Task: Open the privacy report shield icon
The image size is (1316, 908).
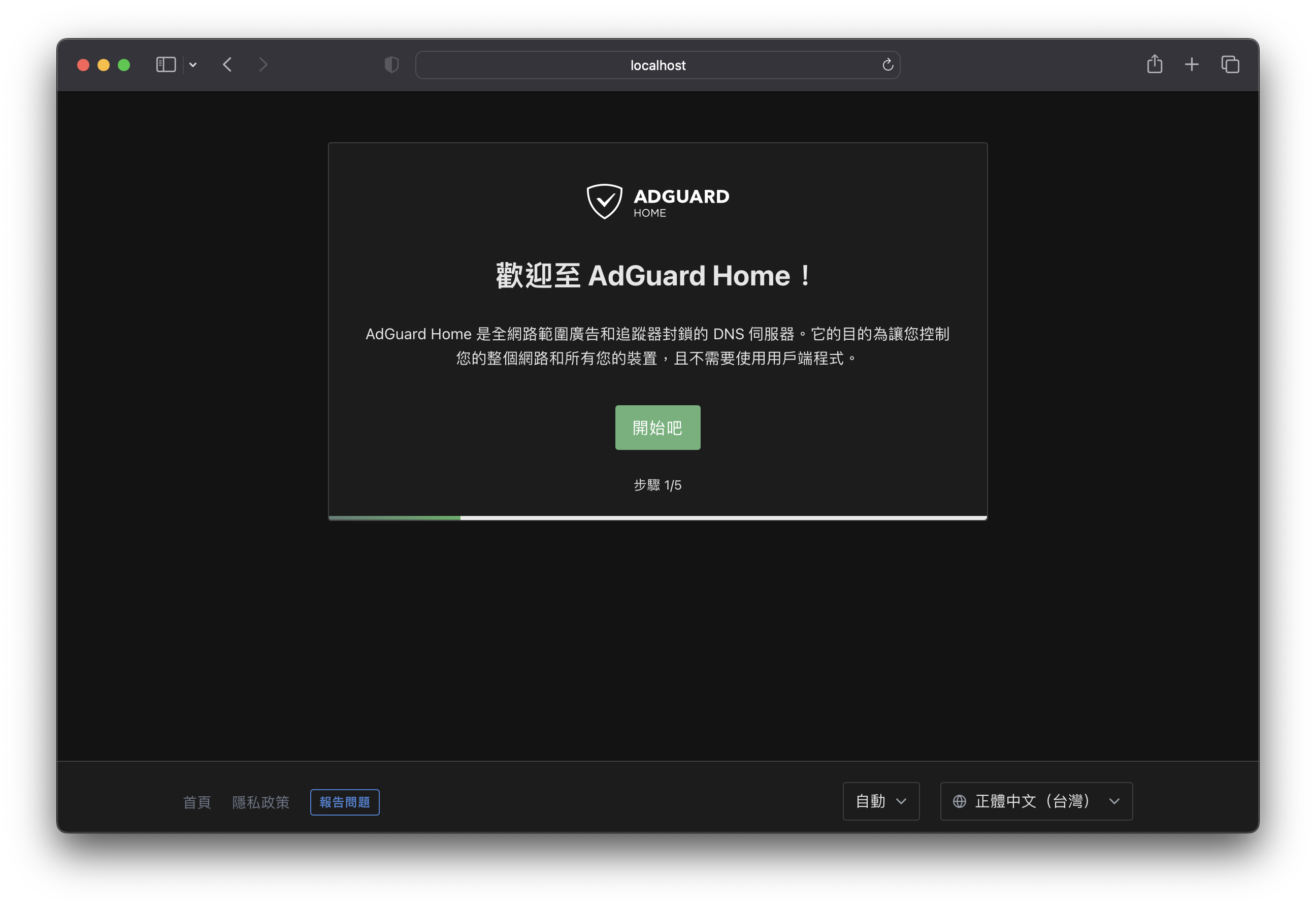Action: (392, 65)
